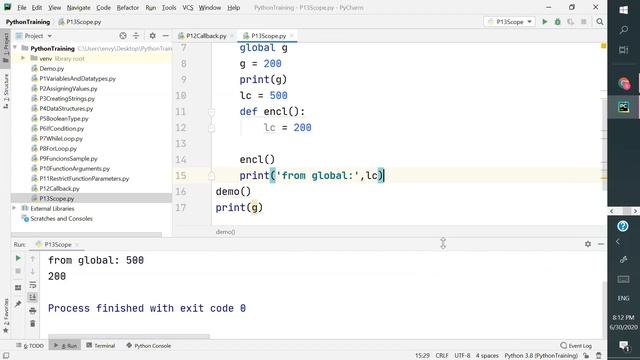Pin the Run tab
Image resolution: width=640 pixels, height=360 pixels.
[x=18, y=304]
